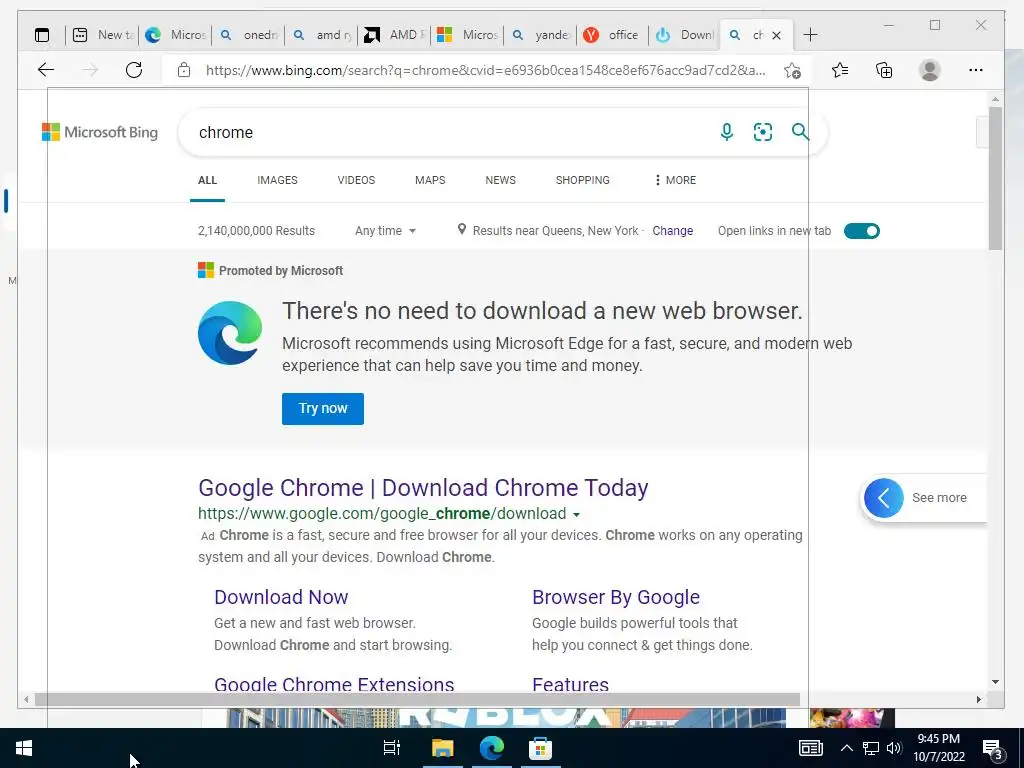Add this page to favorites star icon

(x=792, y=70)
